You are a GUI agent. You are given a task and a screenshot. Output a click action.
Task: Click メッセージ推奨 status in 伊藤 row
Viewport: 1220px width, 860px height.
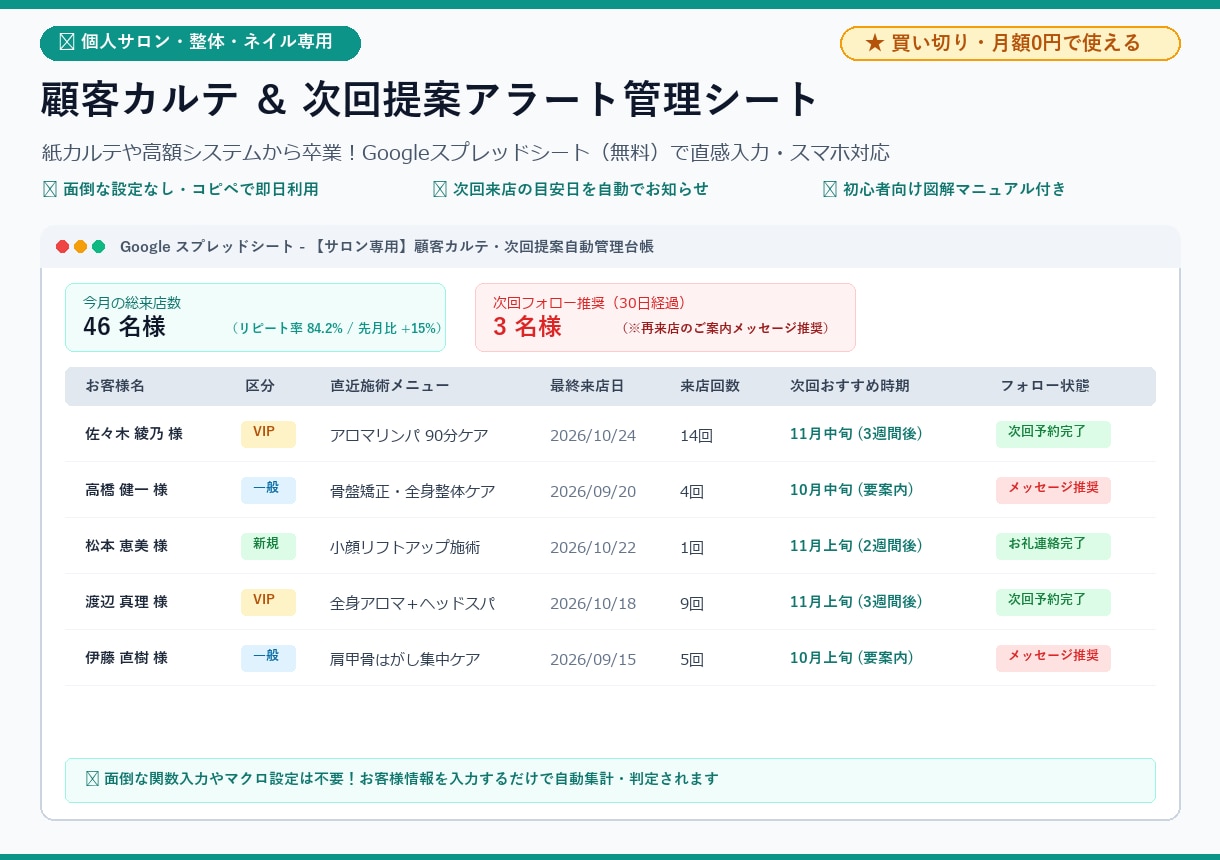coord(1053,658)
